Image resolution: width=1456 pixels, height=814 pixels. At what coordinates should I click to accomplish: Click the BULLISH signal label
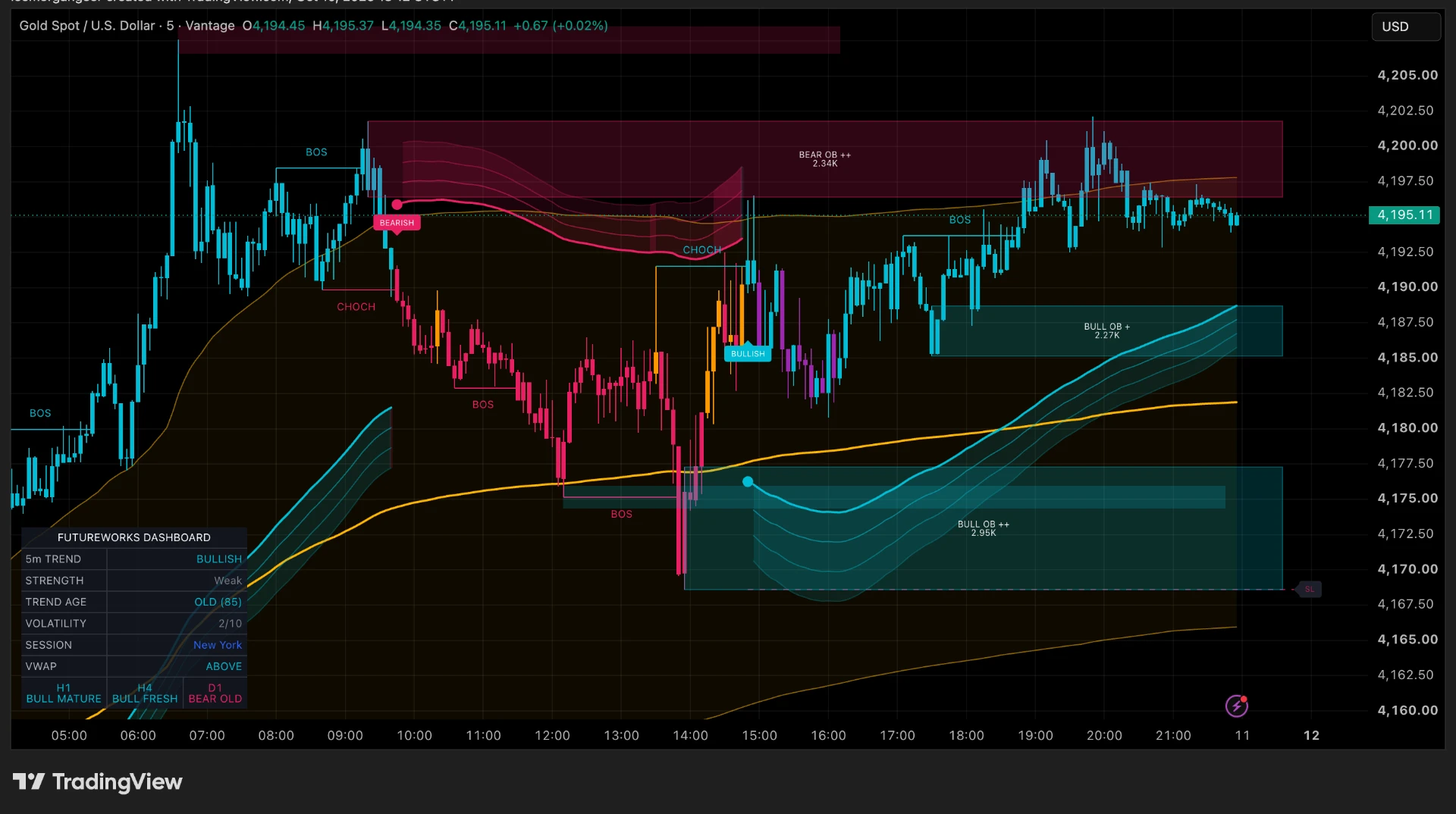(748, 354)
